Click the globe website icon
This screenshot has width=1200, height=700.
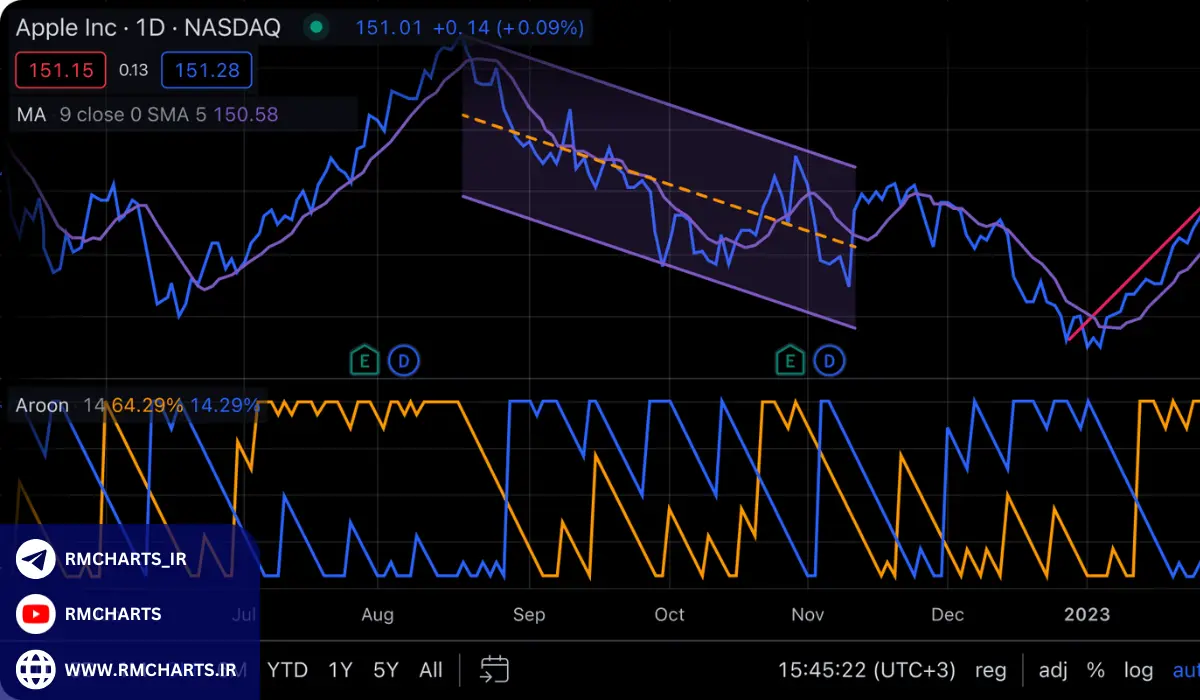click(36, 668)
